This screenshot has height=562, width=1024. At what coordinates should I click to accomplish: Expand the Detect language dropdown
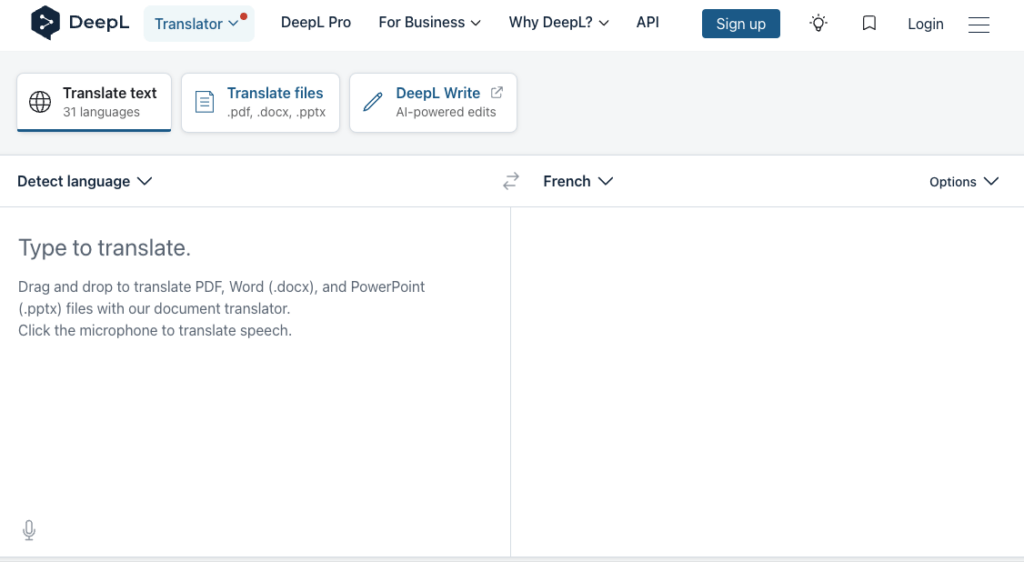[x=84, y=181]
